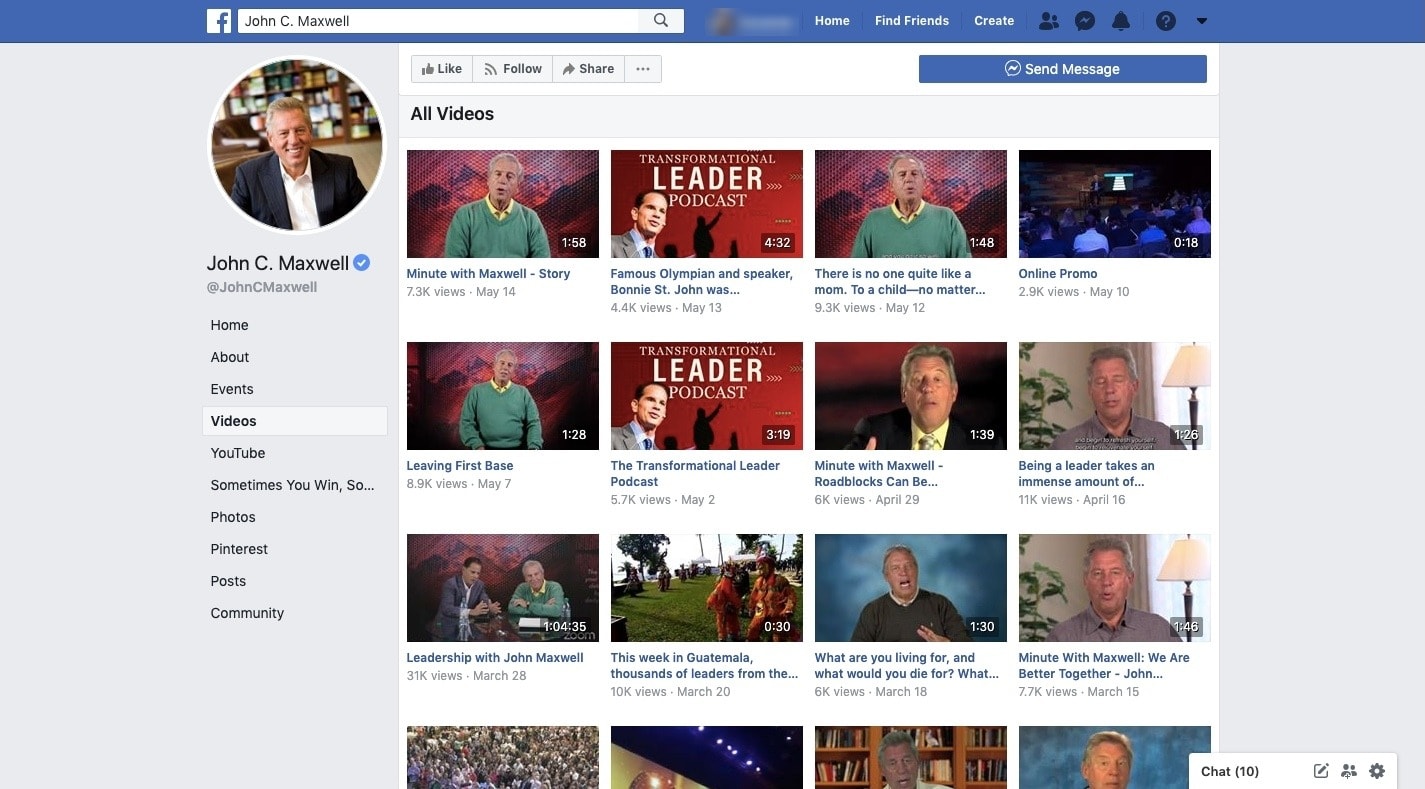1425x789 pixels.
Task: Open chat settings gear icon
Action: click(x=1377, y=771)
